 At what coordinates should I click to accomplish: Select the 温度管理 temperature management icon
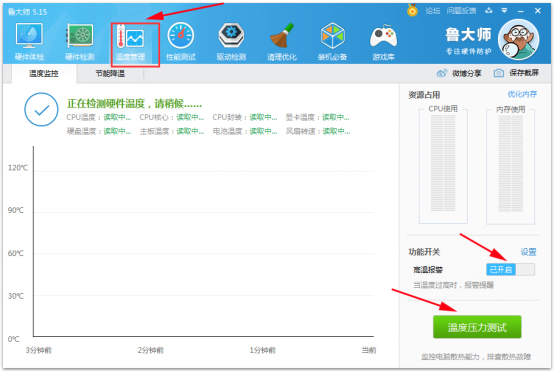(x=130, y=41)
